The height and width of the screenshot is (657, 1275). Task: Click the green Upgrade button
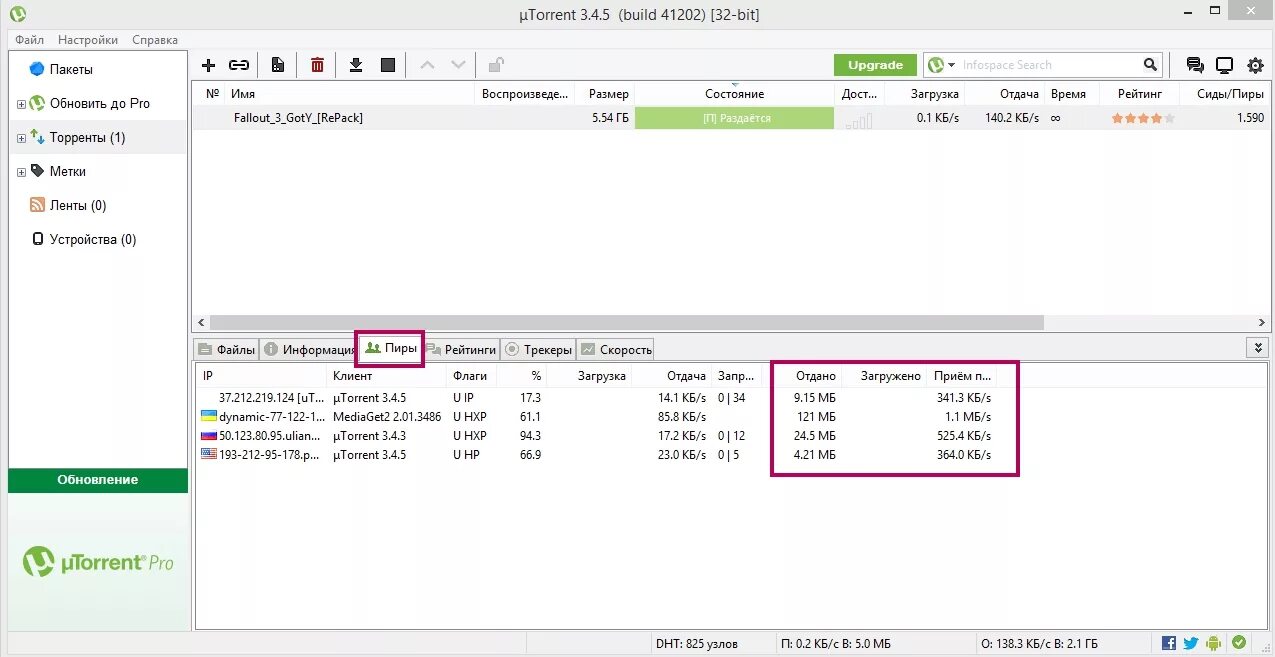click(x=875, y=65)
